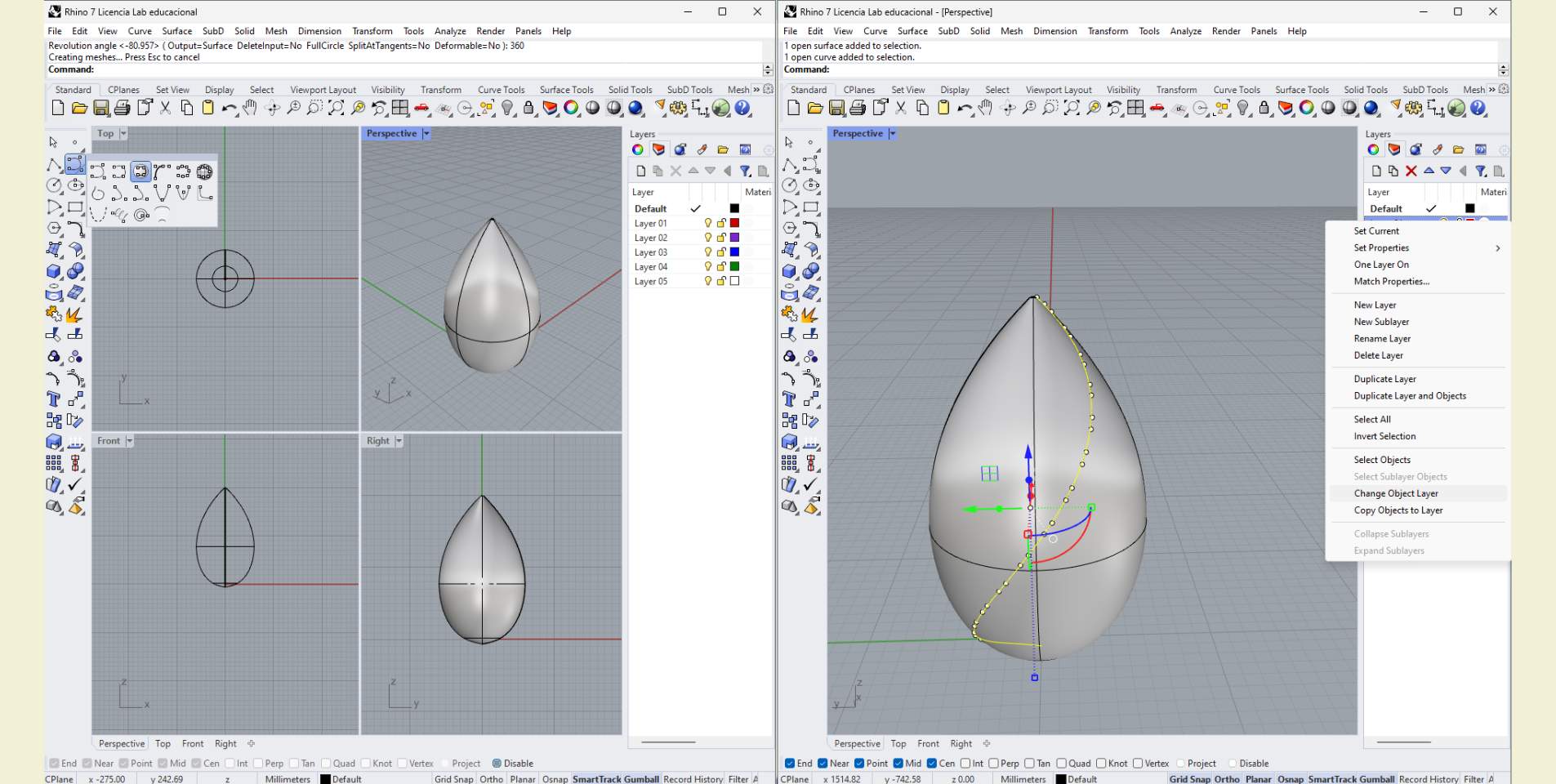
Task: Toggle Disable radio button in left window
Action: (x=497, y=764)
